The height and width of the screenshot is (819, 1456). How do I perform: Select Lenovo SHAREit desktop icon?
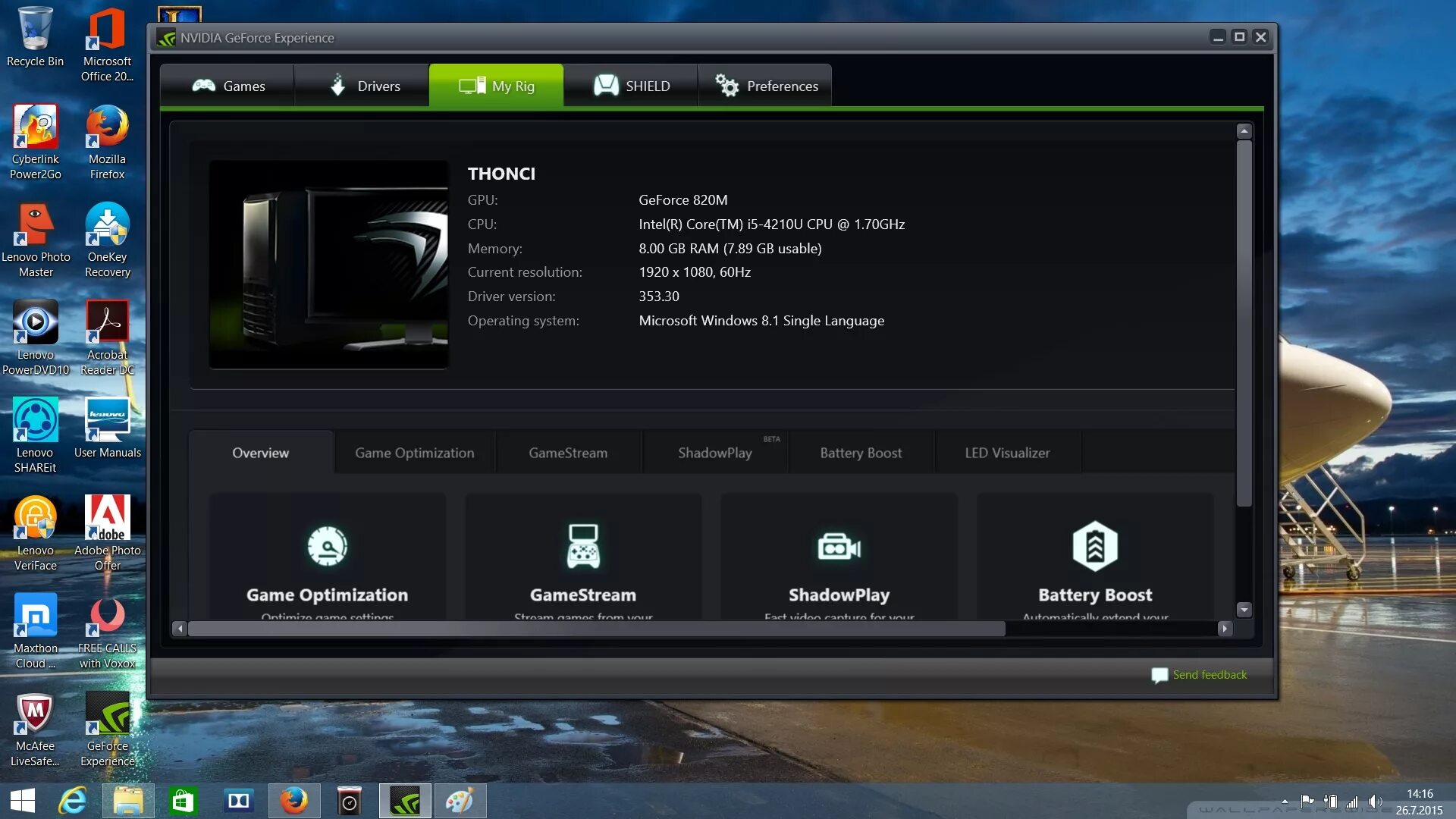point(35,436)
